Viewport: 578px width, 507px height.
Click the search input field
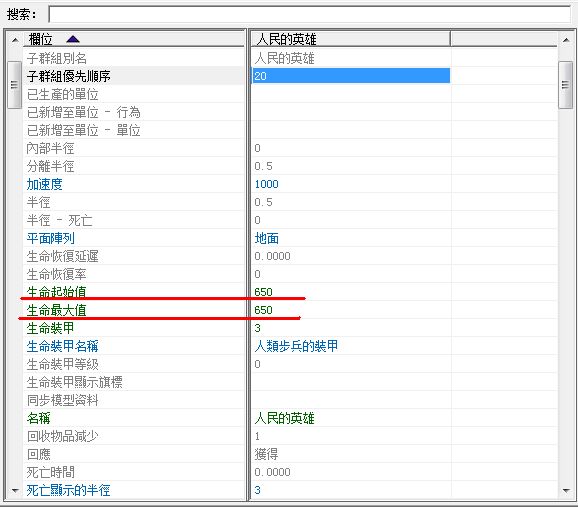[310, 14]
